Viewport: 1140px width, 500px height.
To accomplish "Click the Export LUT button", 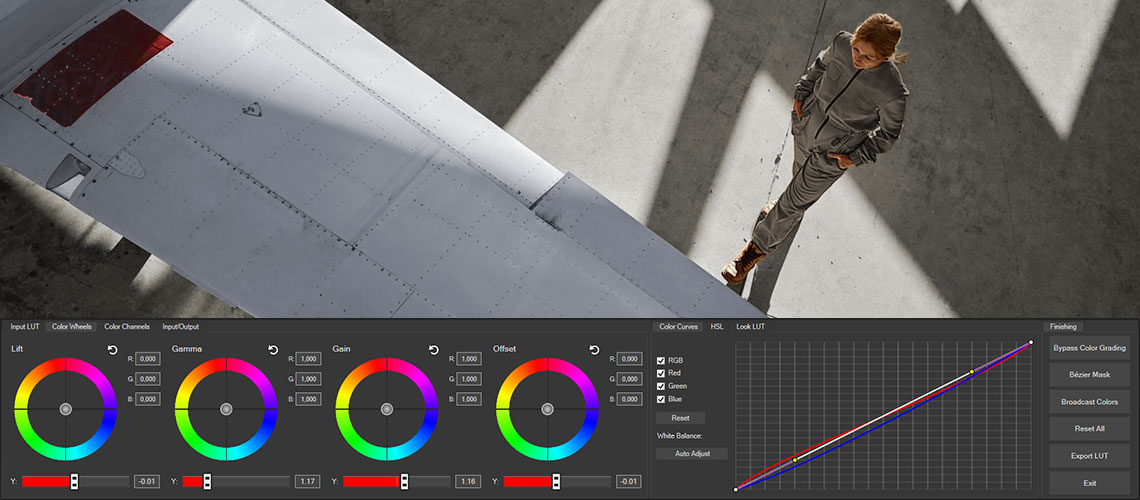I will (1089, 456).
